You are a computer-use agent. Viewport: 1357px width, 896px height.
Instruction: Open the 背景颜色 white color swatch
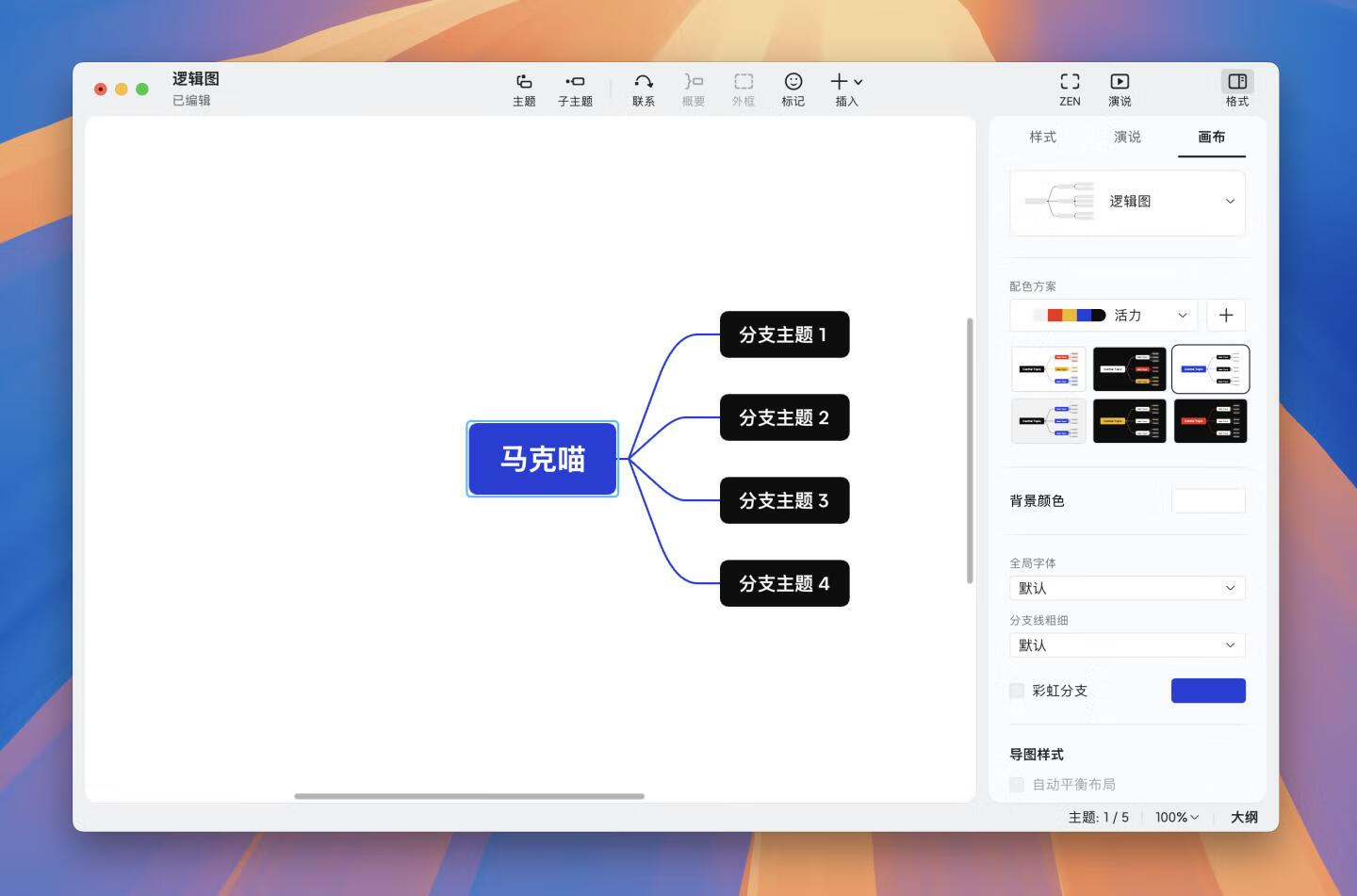1208,500
